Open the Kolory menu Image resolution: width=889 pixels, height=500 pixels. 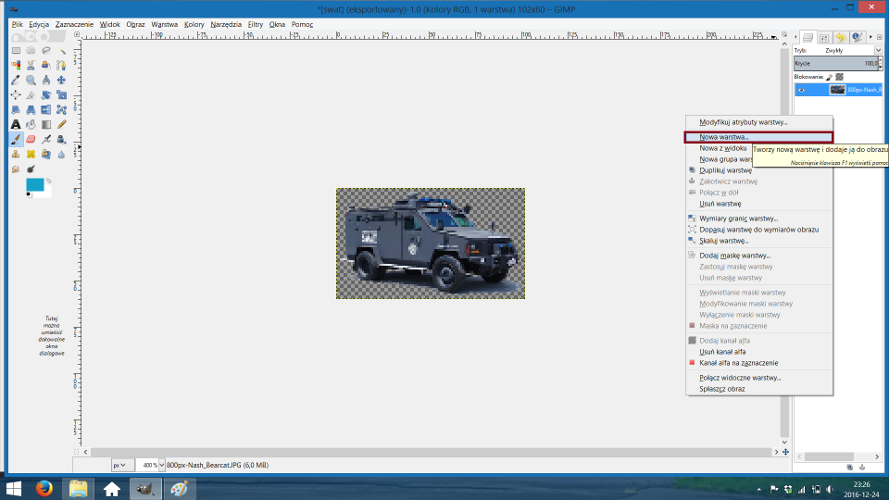[194, 24]
